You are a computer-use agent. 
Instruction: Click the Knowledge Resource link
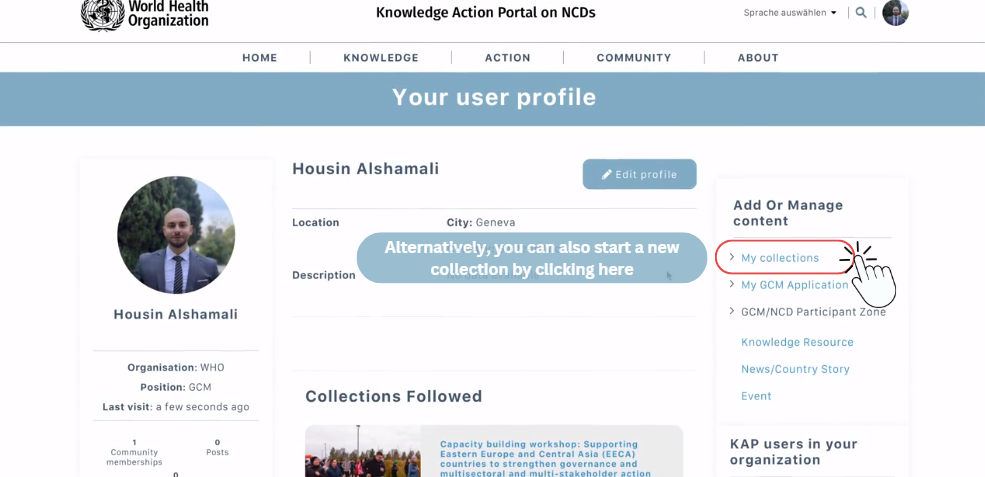(x=797, y=342)
